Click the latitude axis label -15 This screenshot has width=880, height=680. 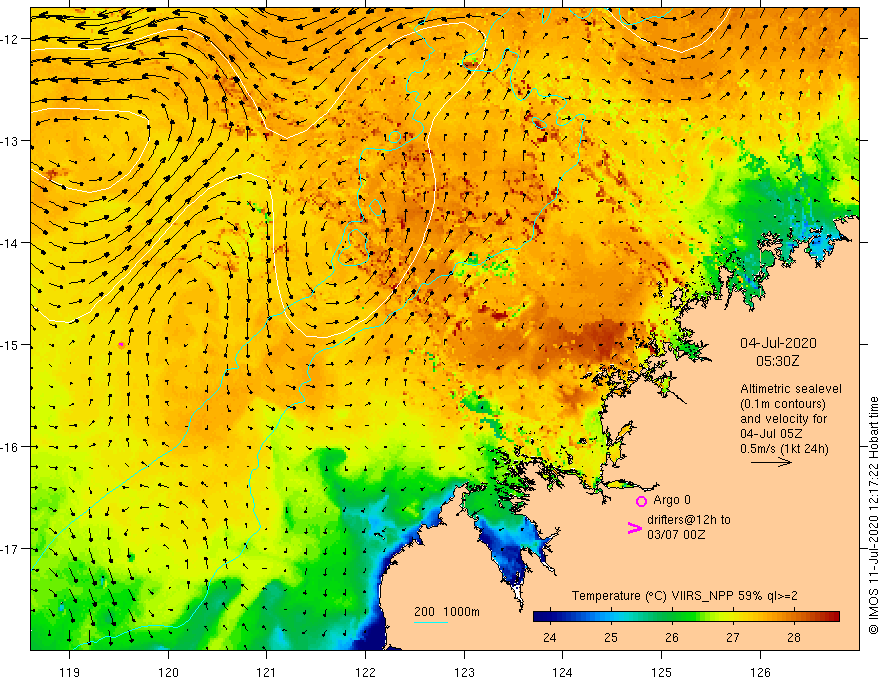click(x=11, y=344)
